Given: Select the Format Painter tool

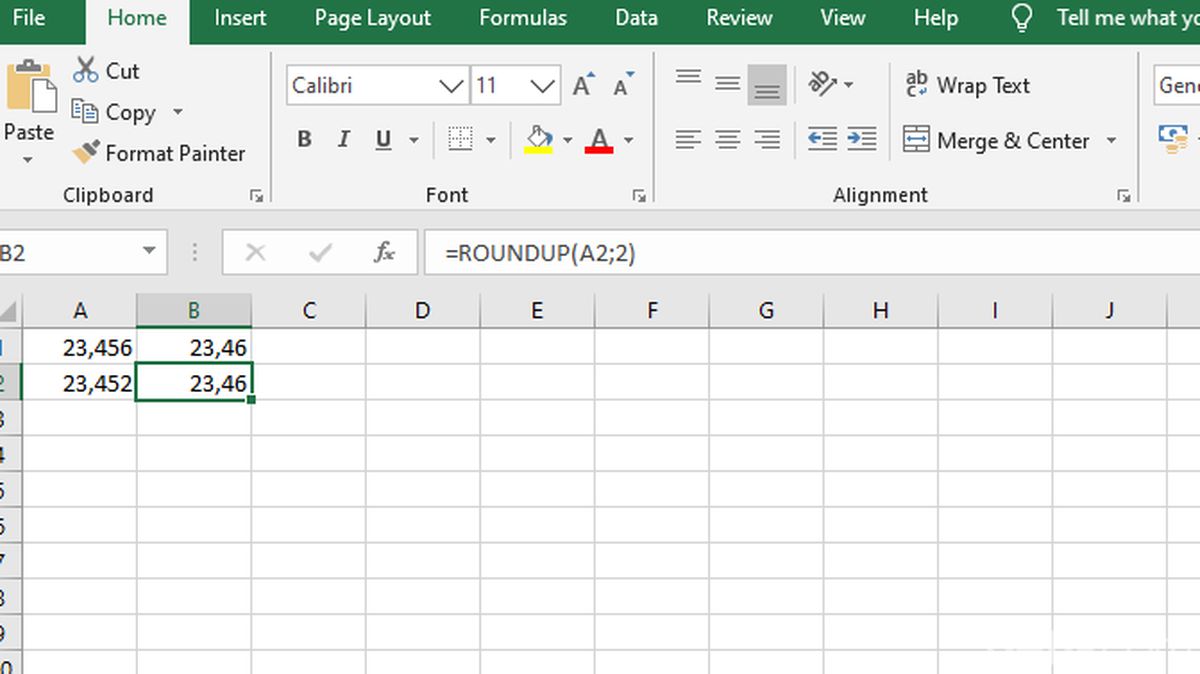Looking at the screenshot, I should pyautogui.click(x=160, y=153).
